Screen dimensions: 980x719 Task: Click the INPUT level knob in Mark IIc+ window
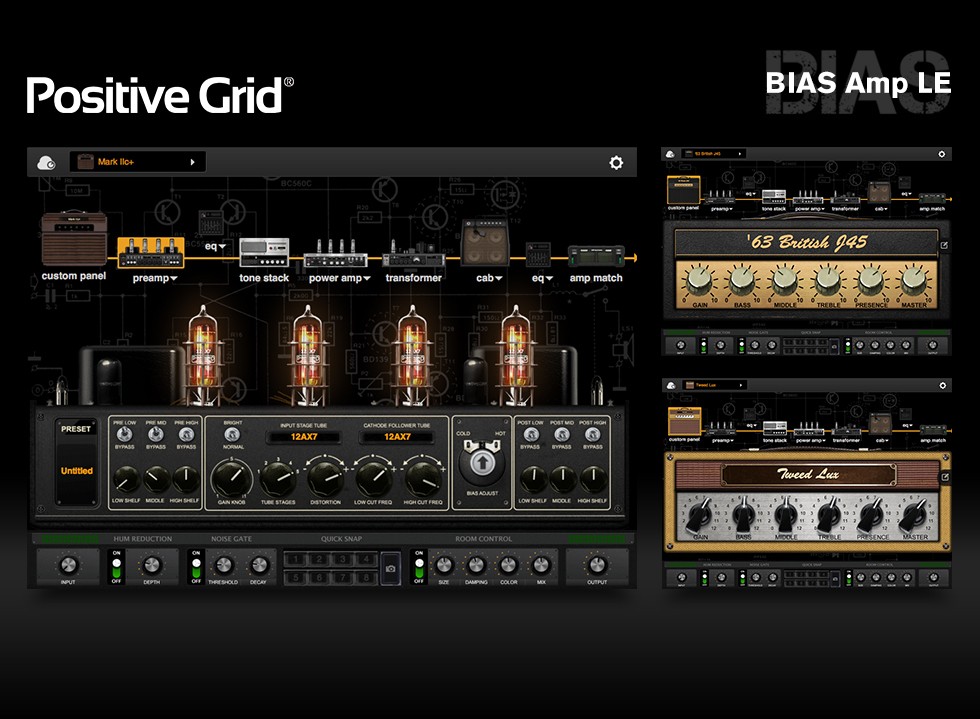tap(68, 565)
